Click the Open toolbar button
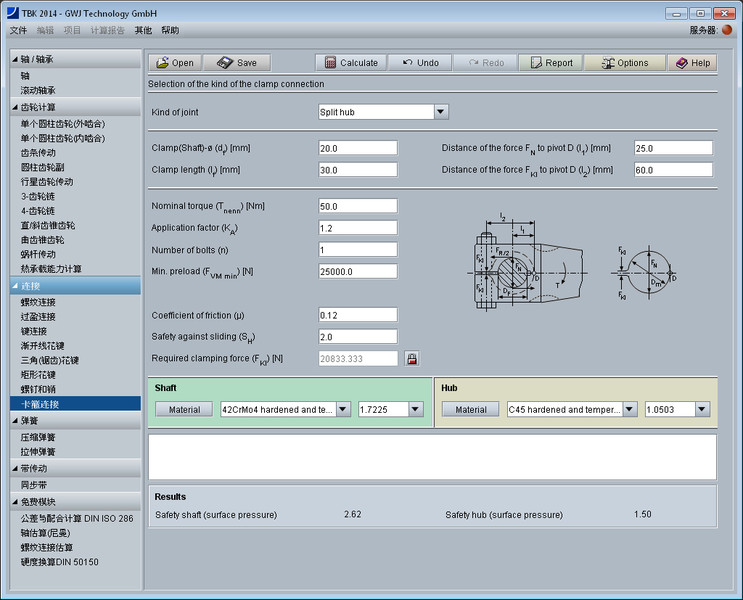743x600 pixels. (175, 62)
